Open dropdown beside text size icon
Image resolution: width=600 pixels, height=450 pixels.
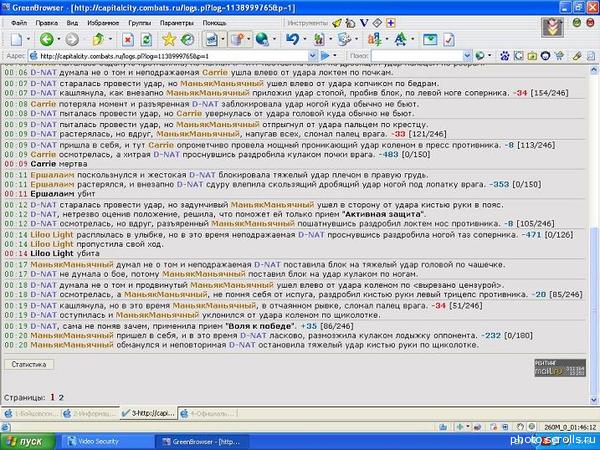[386, 39]
